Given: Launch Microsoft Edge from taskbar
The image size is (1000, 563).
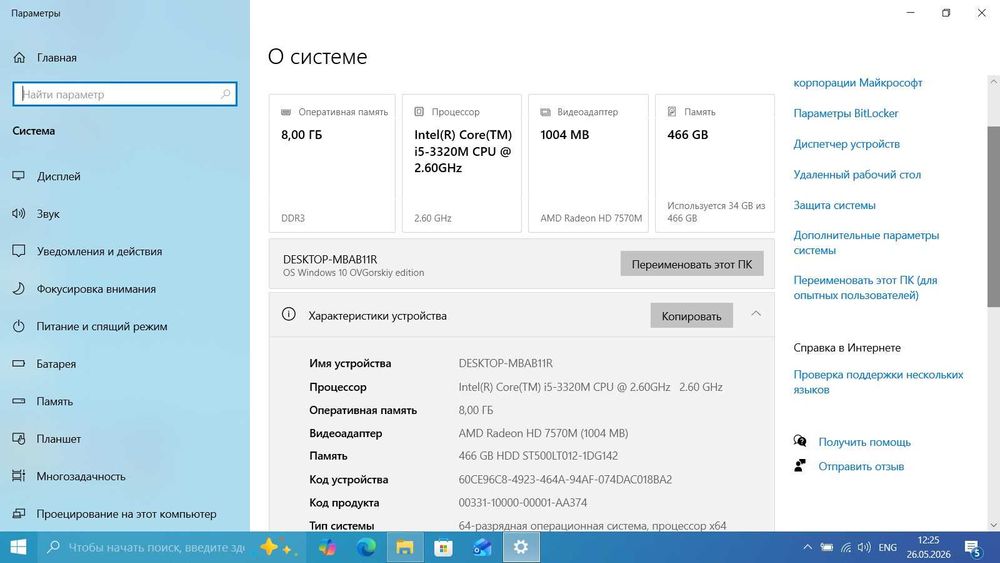Looking at the screenshot, I should coord(366,547).
